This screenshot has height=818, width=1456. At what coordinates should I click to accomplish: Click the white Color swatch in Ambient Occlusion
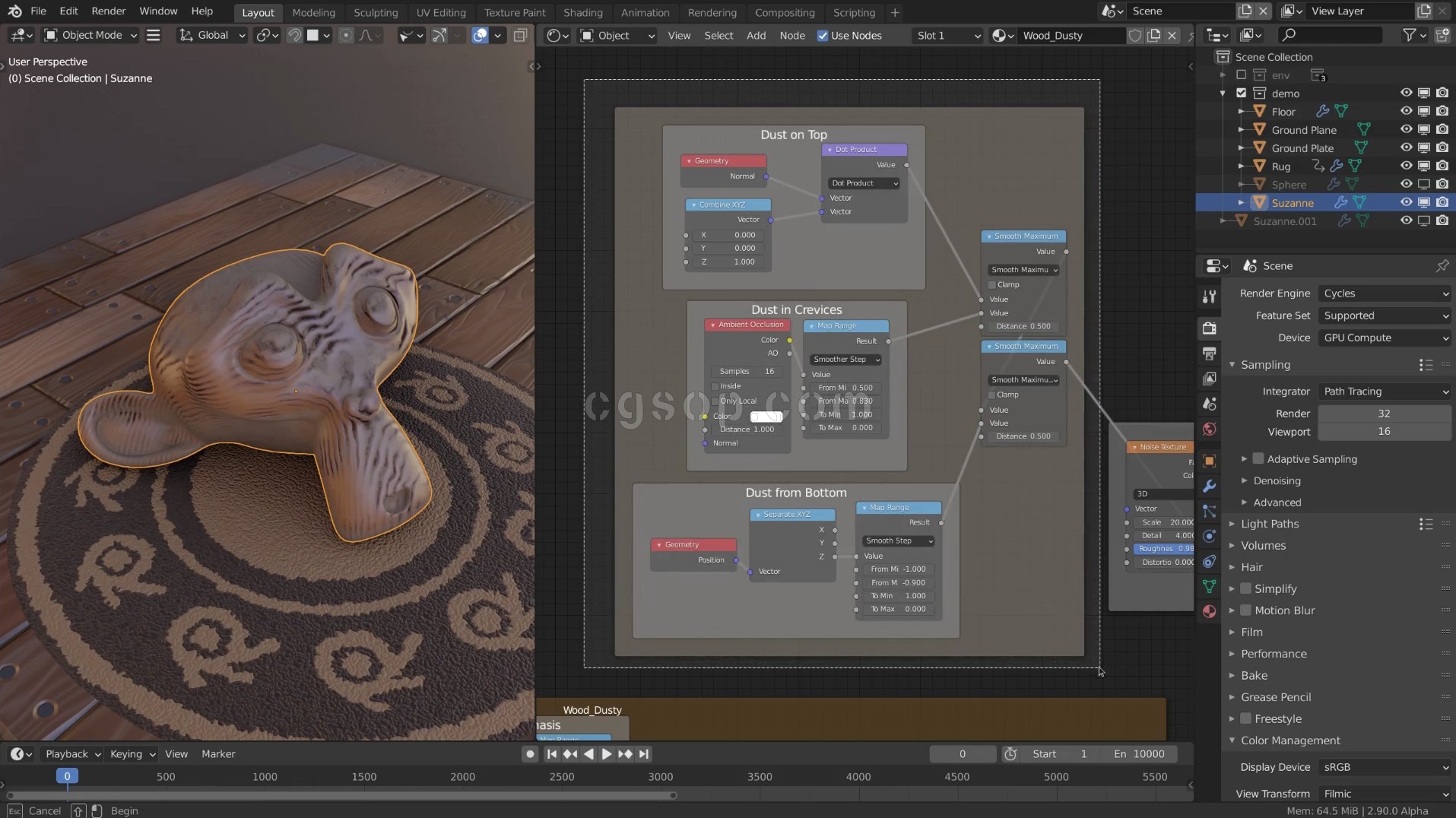(x=766, y=417)
